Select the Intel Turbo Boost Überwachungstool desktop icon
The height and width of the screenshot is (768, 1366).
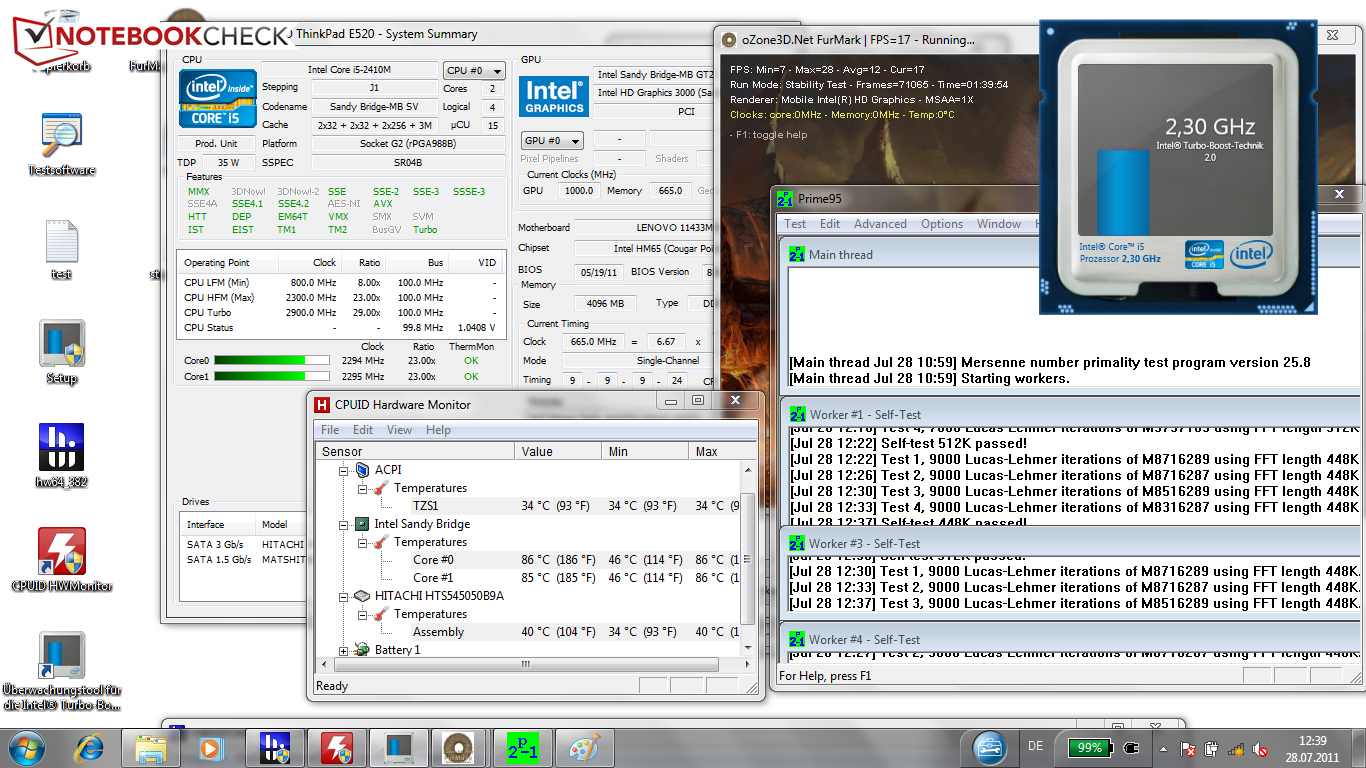pos(61,671)
